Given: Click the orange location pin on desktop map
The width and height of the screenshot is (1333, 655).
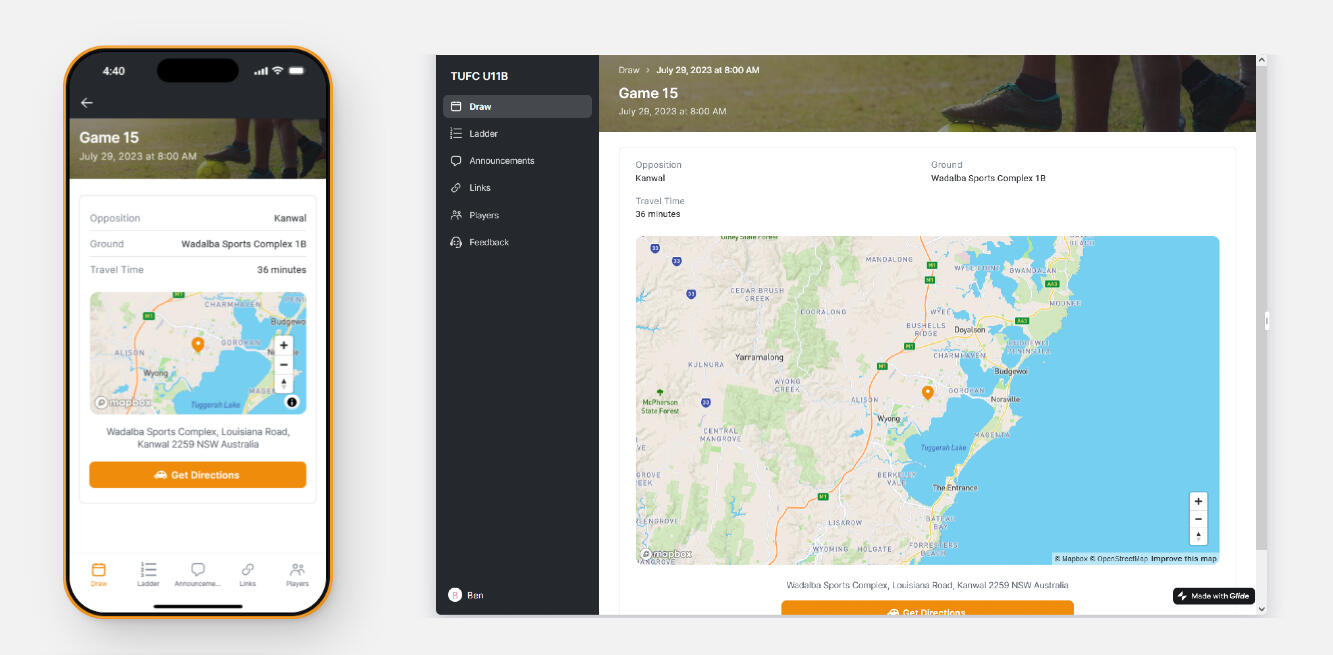Looking at the screenshot, I should tap(927, 393).
